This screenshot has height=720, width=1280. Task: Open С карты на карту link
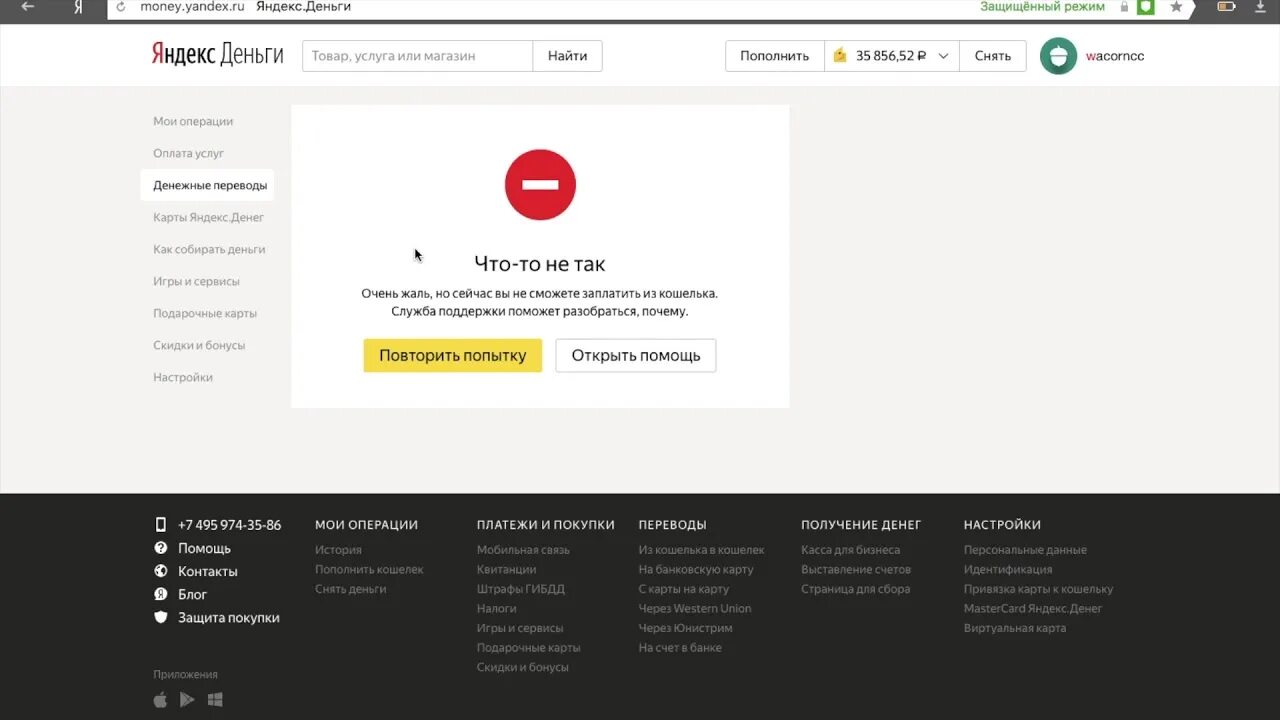684,589
